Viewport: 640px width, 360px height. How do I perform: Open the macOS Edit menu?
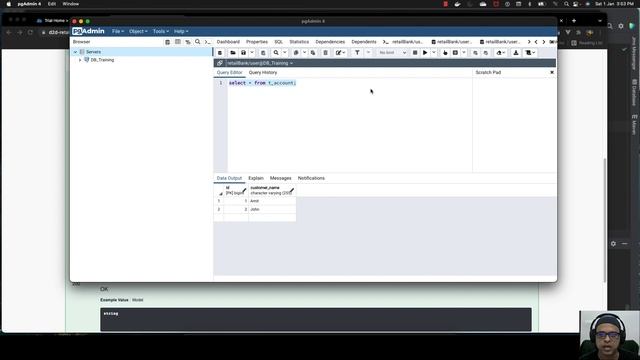pos(52,4)
